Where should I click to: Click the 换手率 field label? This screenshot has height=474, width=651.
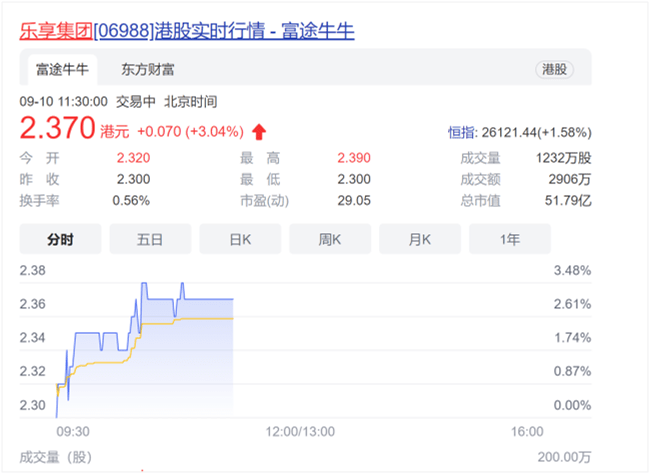(x=39, y=201)
